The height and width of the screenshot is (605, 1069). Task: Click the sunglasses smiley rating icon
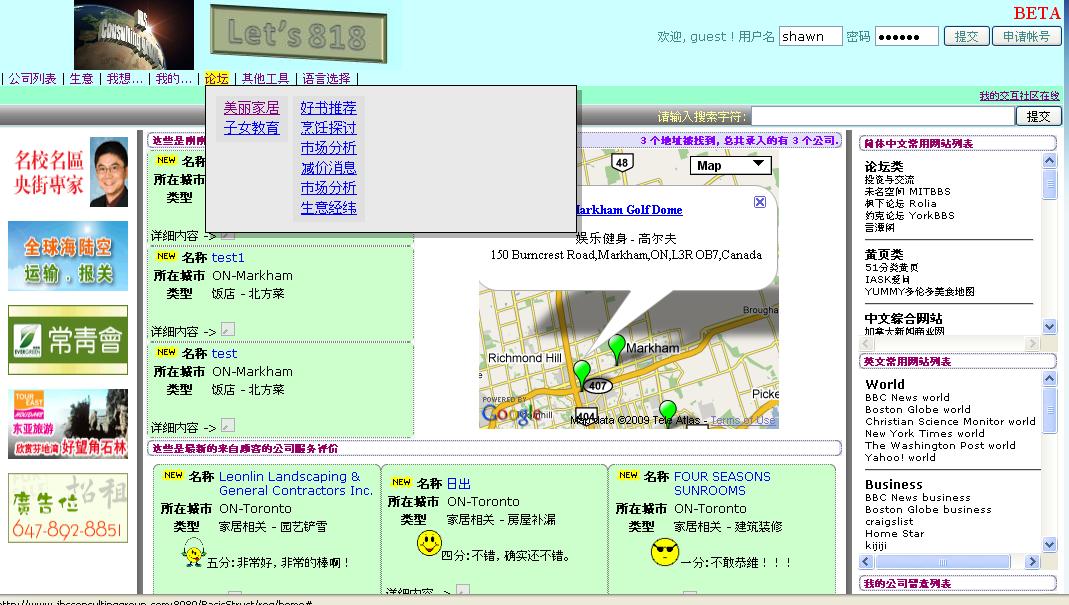click(665, 552)
